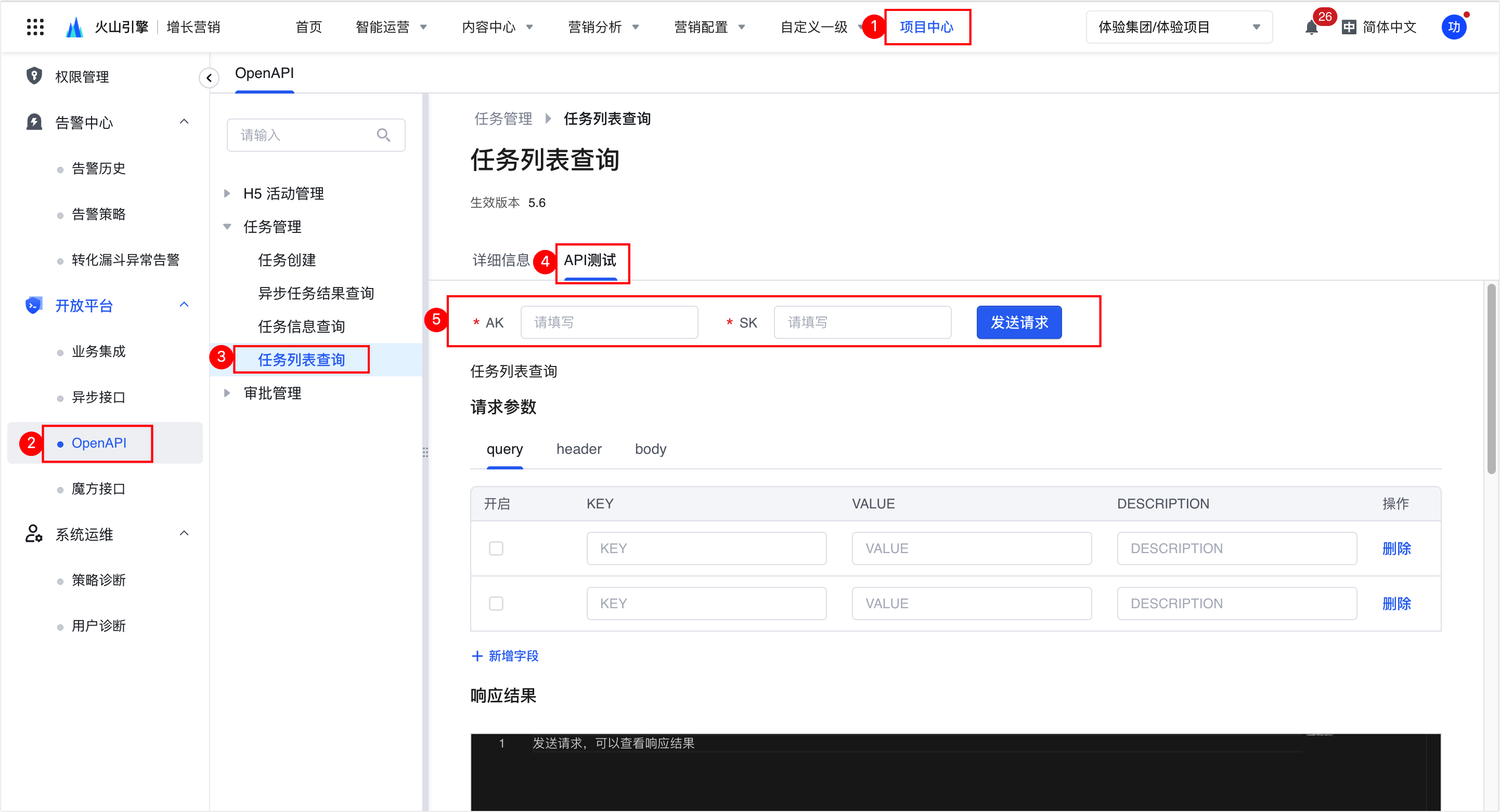Click the 发送请求 button
The image size is (1500, 812).
click(1019, 322)
